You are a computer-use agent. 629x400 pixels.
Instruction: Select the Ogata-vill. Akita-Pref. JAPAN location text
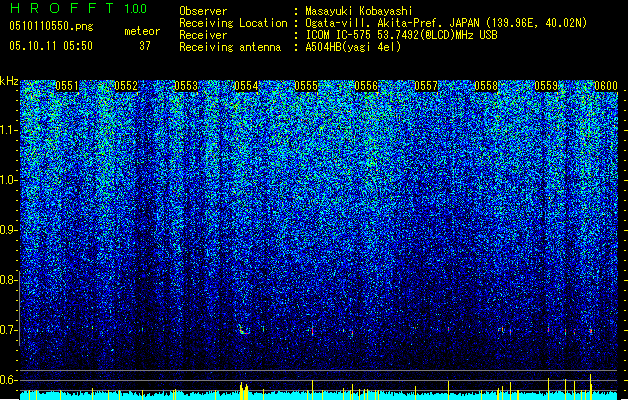click(x=446, y=23)
